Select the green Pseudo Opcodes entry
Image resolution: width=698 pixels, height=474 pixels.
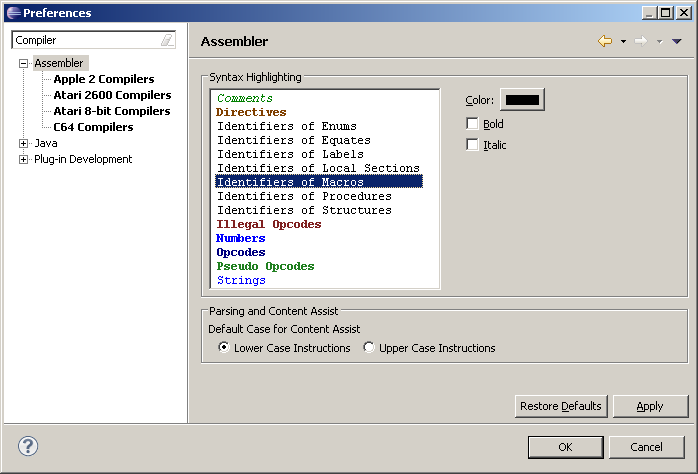265,266
